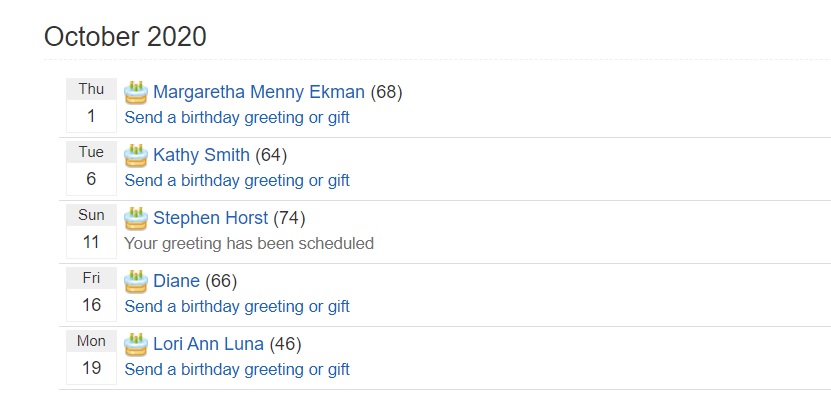Click the October 2020 heading
This screenshot has height=419, width=831.
[125, 37]
